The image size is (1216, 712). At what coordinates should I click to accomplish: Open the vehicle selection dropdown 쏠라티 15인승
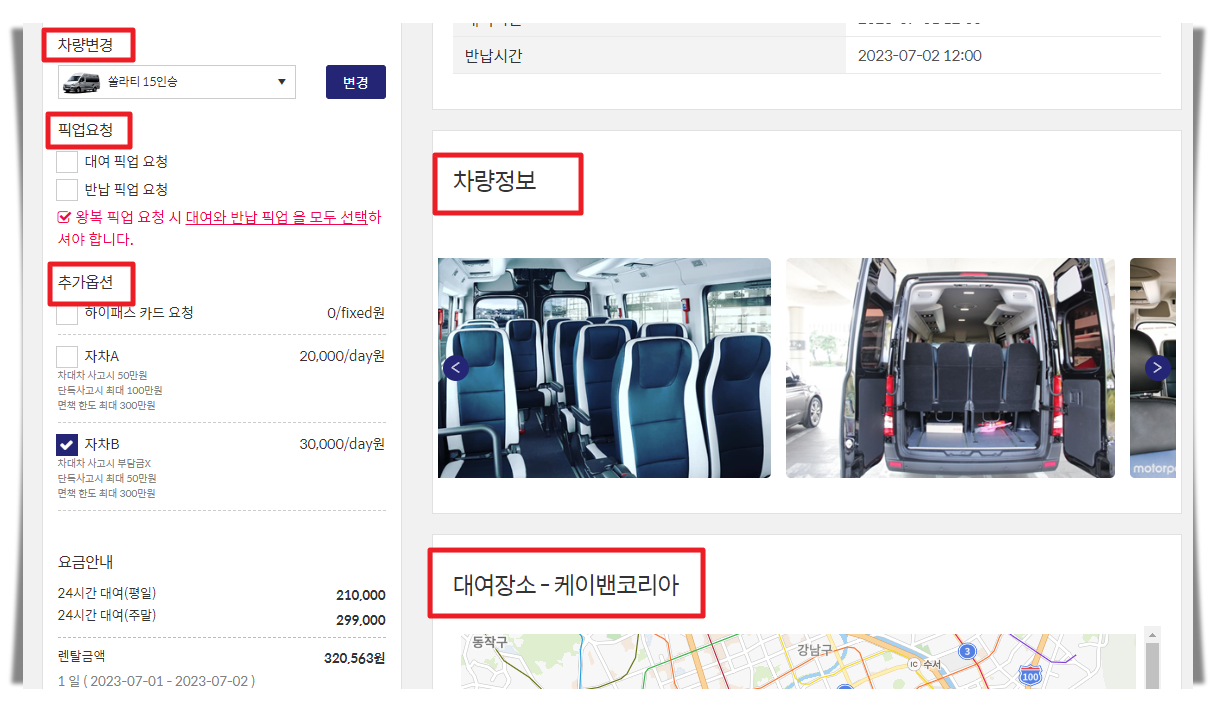[x=176, y=82]
